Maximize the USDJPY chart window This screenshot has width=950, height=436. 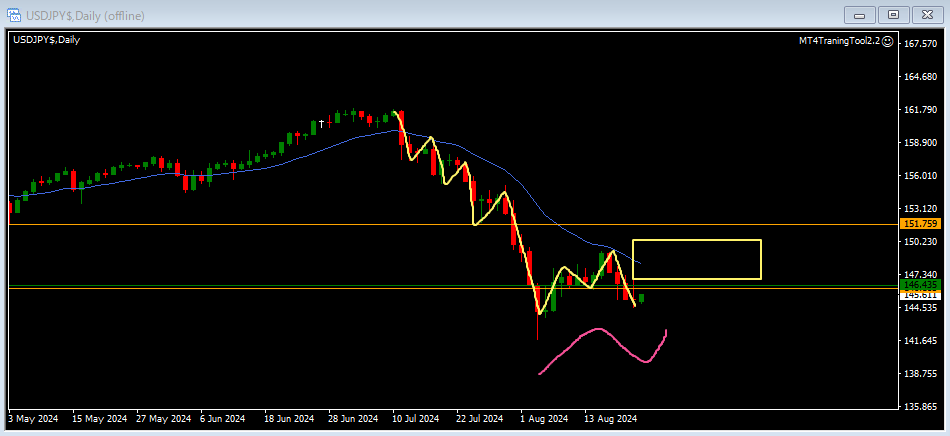click(893, 14)
